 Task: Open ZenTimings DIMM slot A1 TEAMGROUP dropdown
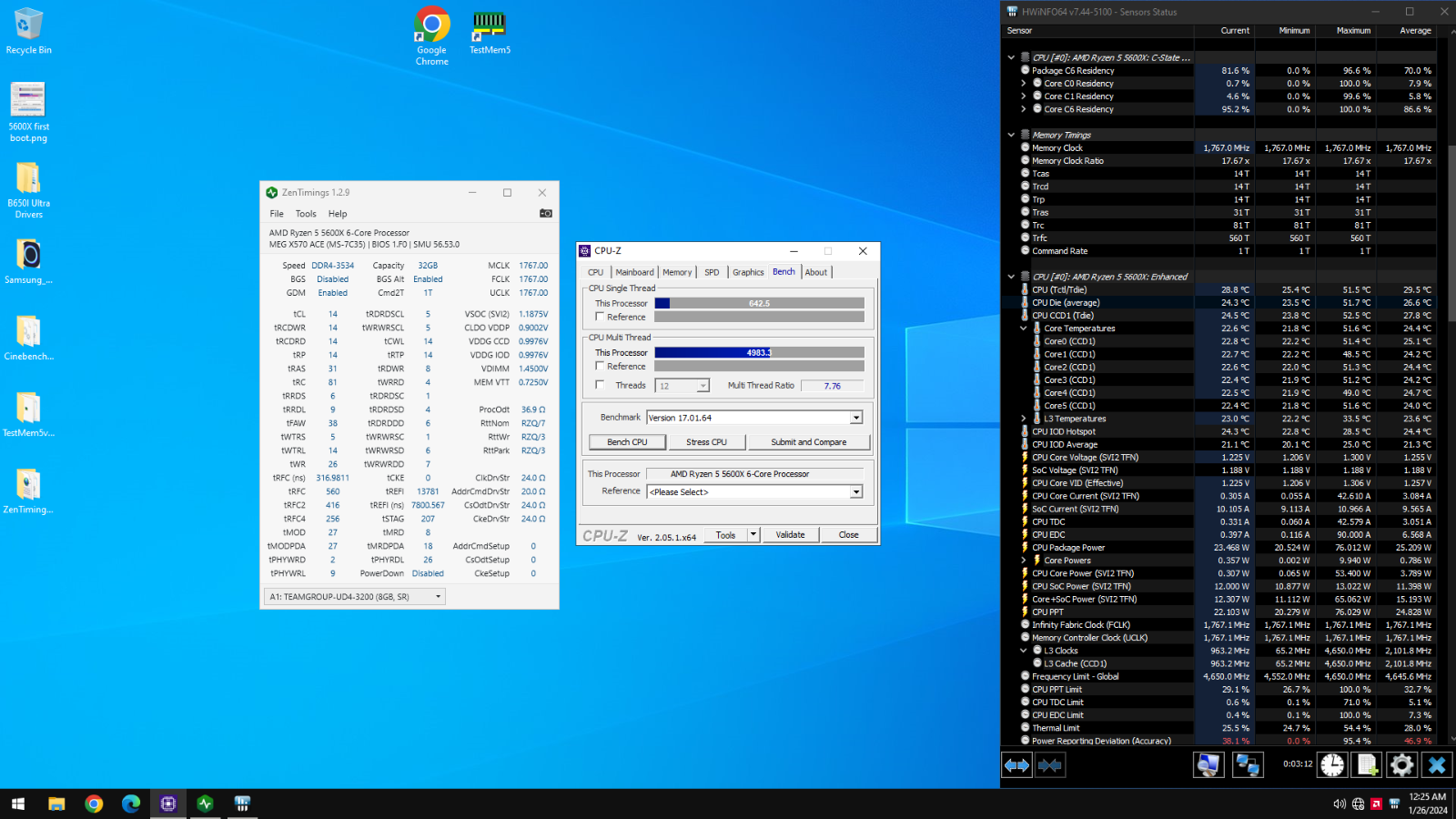(355, 597)
